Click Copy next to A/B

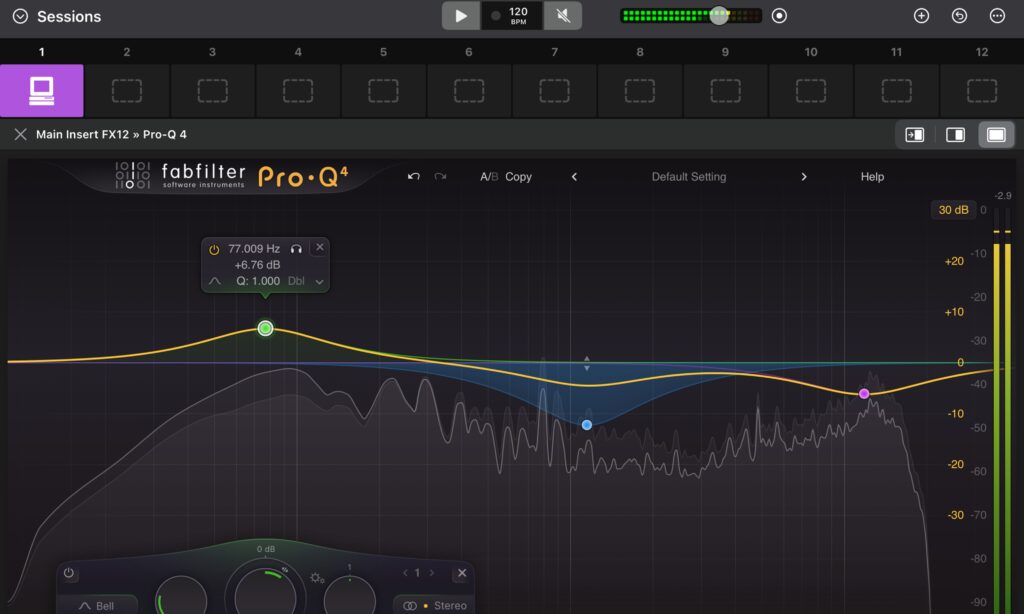518,177
